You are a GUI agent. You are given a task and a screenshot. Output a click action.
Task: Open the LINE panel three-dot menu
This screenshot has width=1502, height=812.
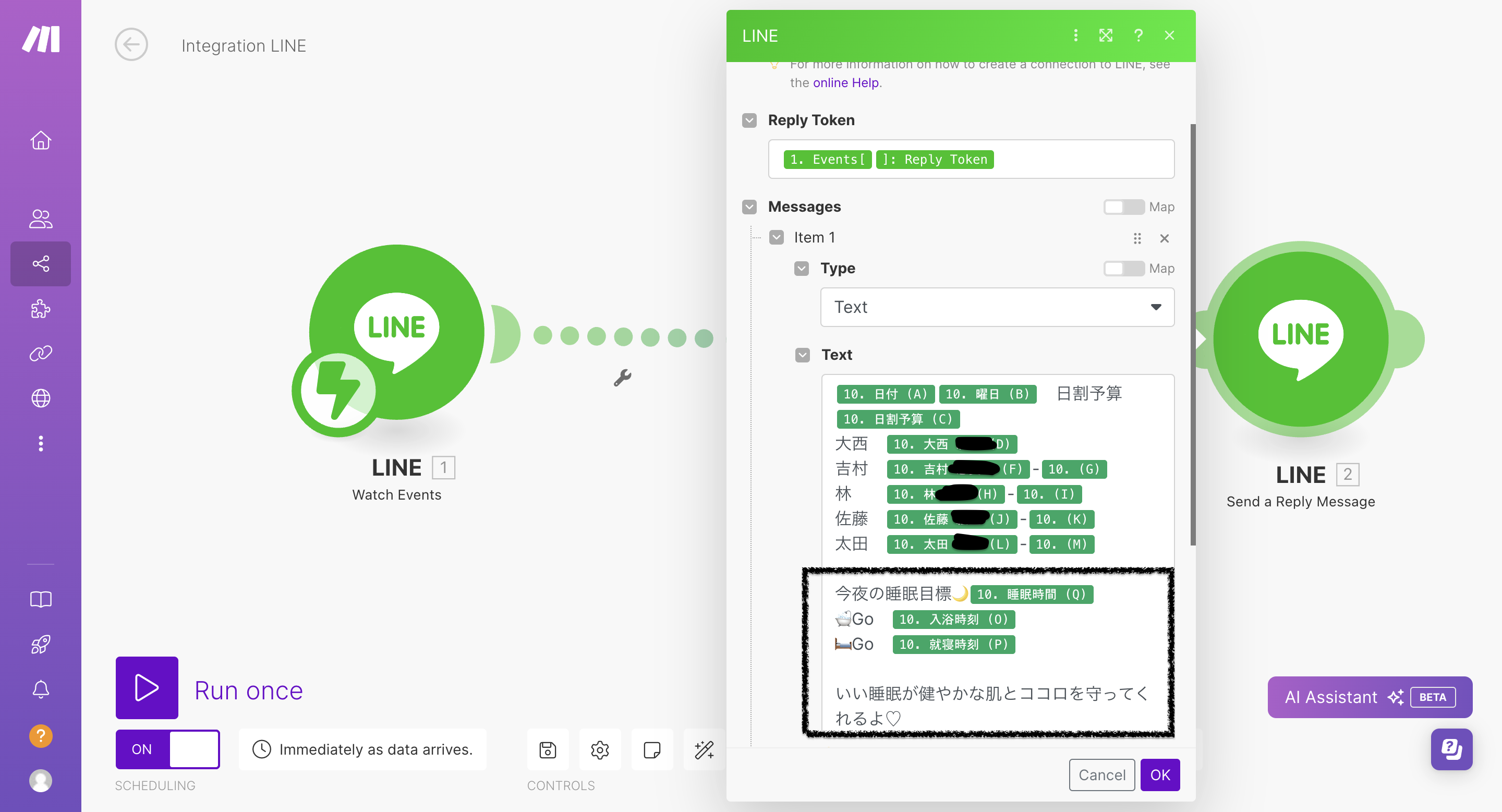pyautogui.click(x=1075, y=35)
